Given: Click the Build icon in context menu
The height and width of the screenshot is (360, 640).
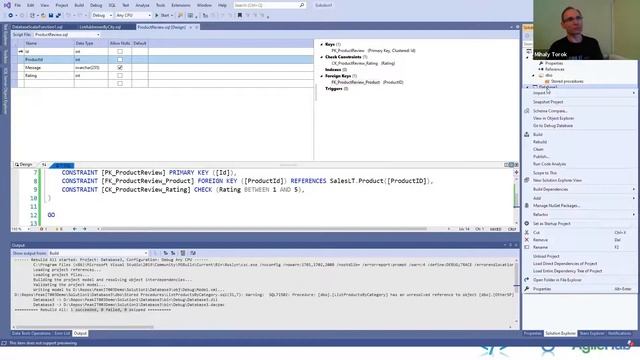Looking at the screenshot, I should click(527, 134).
